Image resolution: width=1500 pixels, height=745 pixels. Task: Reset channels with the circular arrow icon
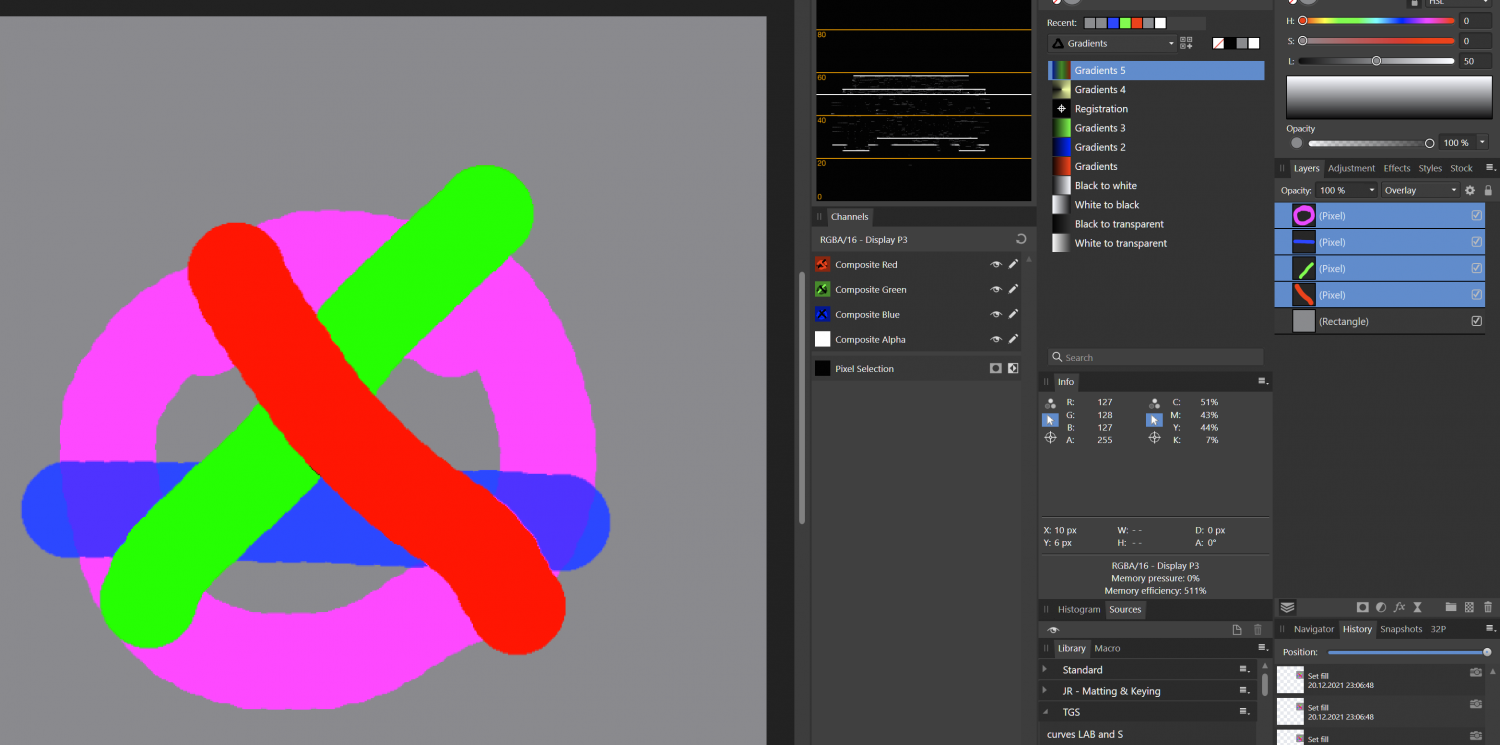pos(1020,240)
